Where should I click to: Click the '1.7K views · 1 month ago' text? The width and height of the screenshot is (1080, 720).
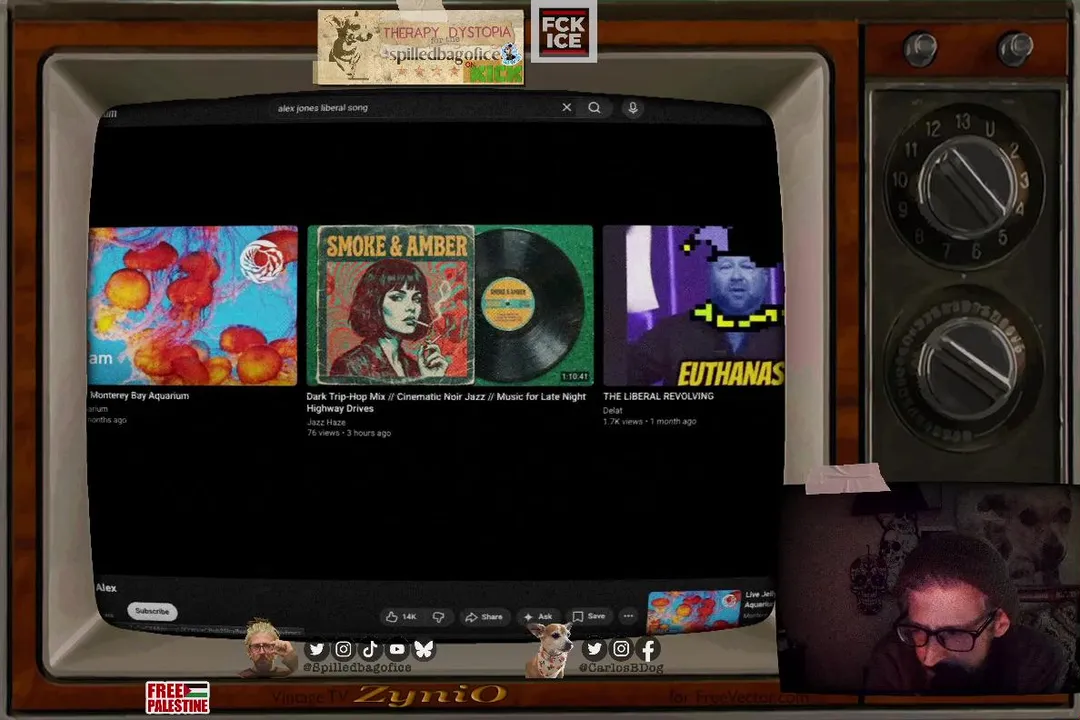coord(650,421)
